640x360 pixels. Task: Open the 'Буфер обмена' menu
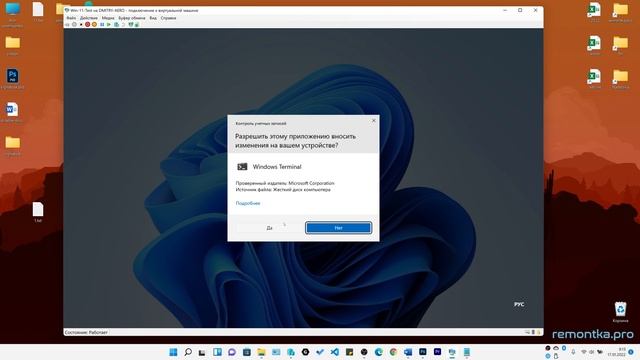pyautogui.click(x=132, y=18)
